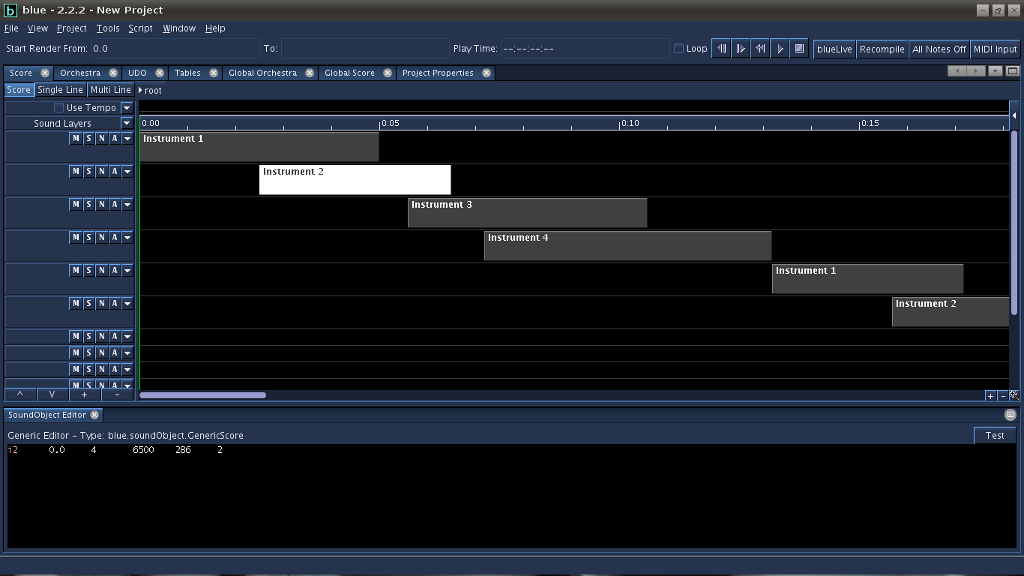Expand the third layer's options dropdown arrow
Viewport: 1024px width, 576px height.
point(127,205)
